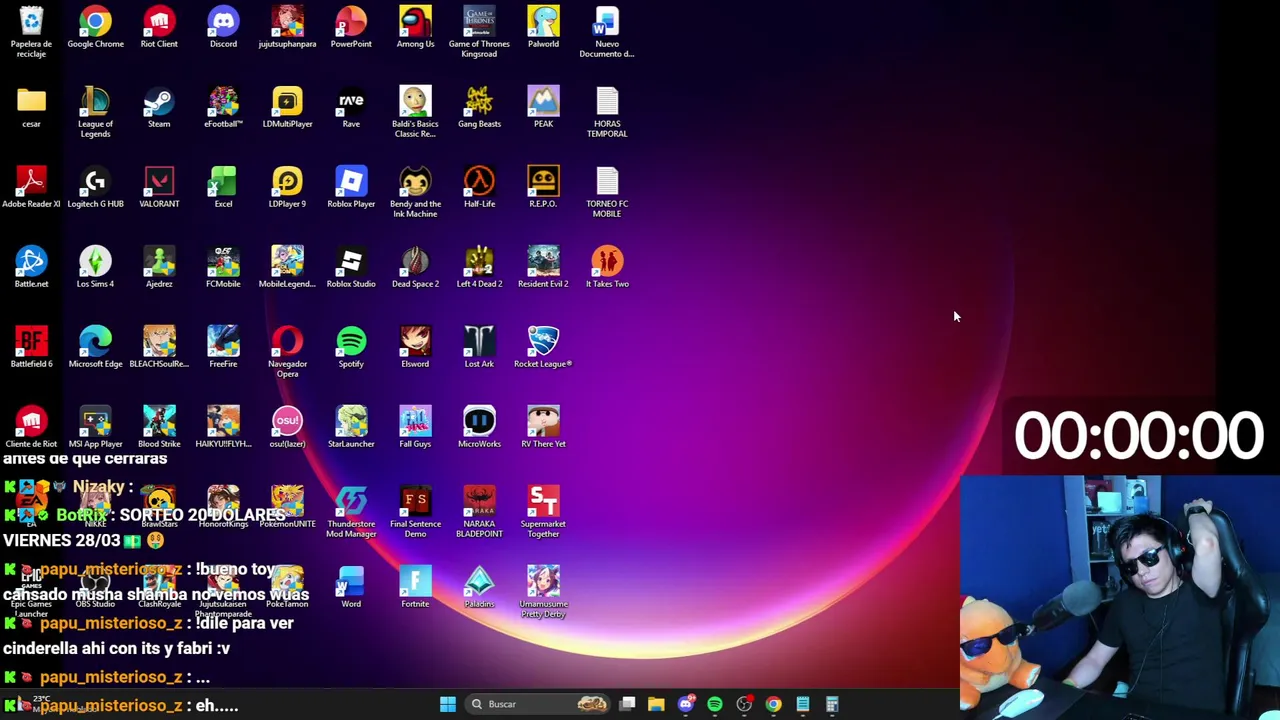Select the Battlefield 6 icon
1280x720 pixels.
click(x=31, y=347)
